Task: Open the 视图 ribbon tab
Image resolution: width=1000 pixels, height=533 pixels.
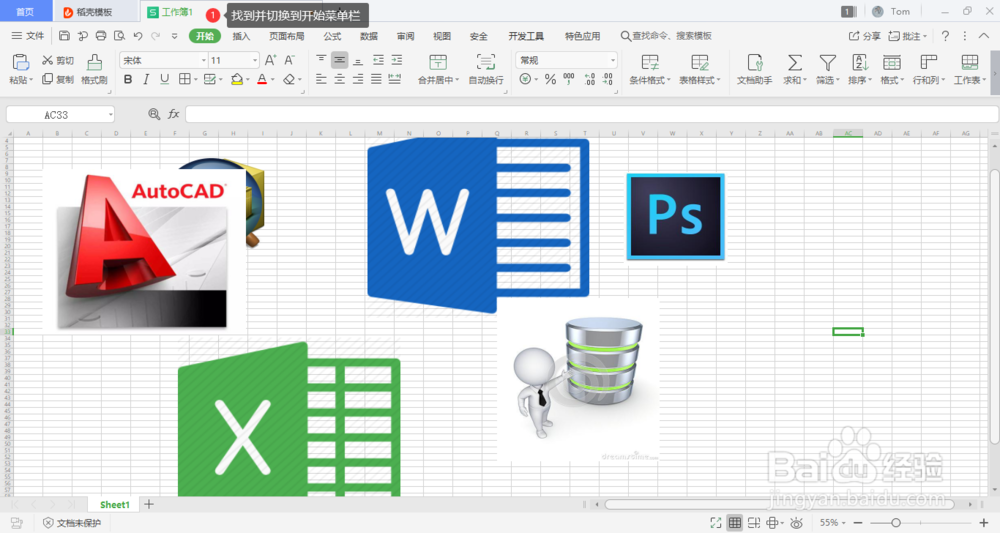Action: pyautogui.click(x=442, y=36)
